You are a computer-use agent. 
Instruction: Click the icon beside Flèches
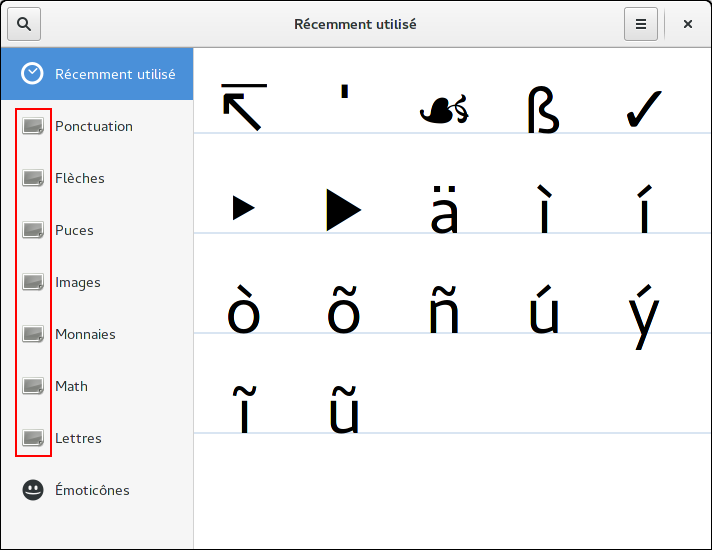(x=33, y=178)
